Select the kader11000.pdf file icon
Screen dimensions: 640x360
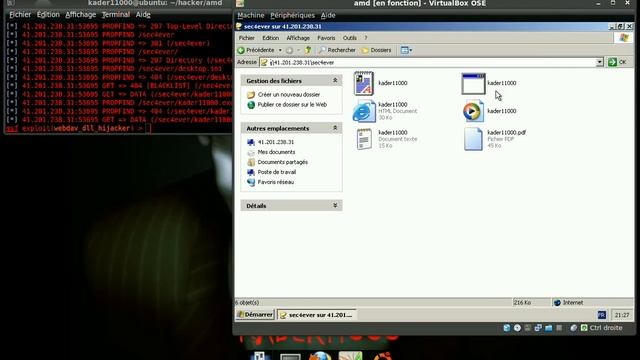pyautogui.click(x=473, y=139)
